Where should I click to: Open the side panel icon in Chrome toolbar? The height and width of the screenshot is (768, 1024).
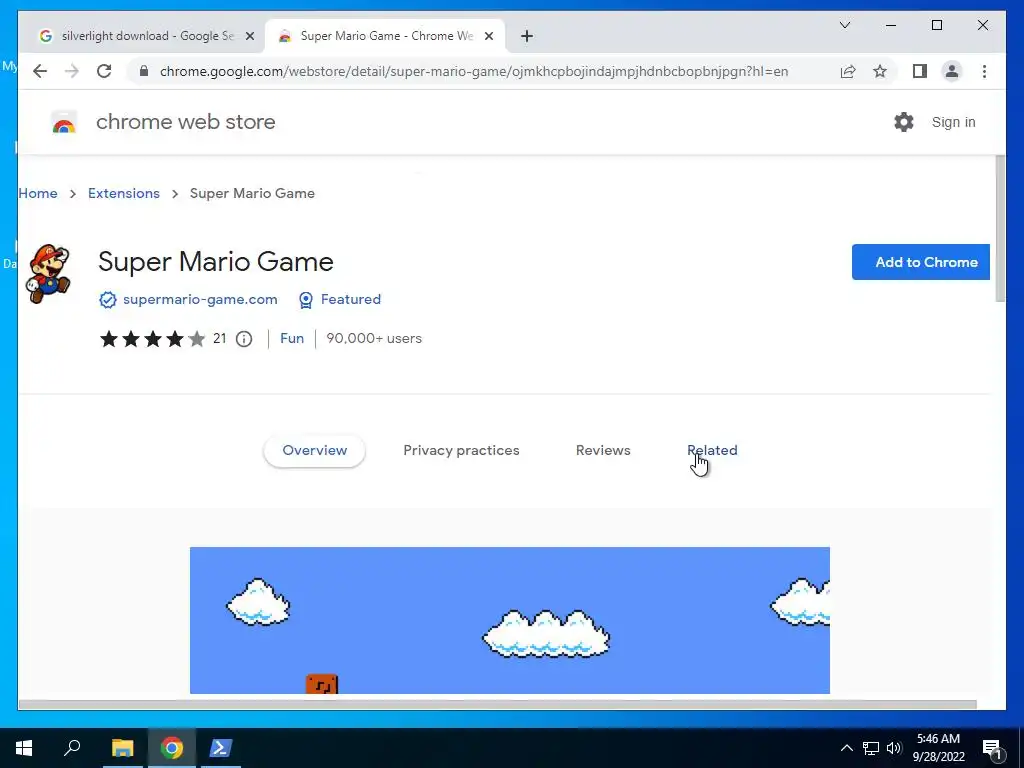coord(920,71)
